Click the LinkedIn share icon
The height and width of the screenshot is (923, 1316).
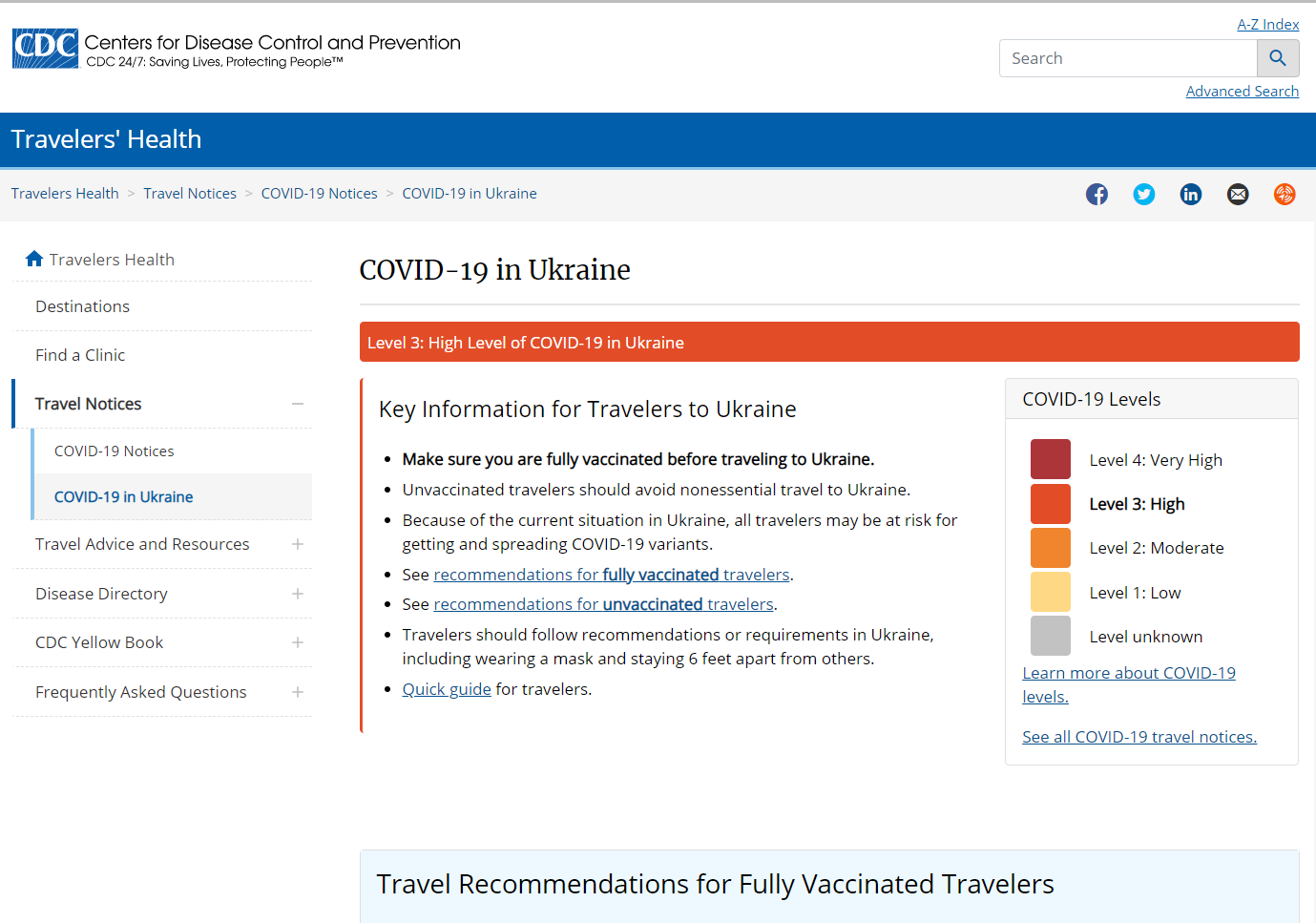[x=1190, y=194]
